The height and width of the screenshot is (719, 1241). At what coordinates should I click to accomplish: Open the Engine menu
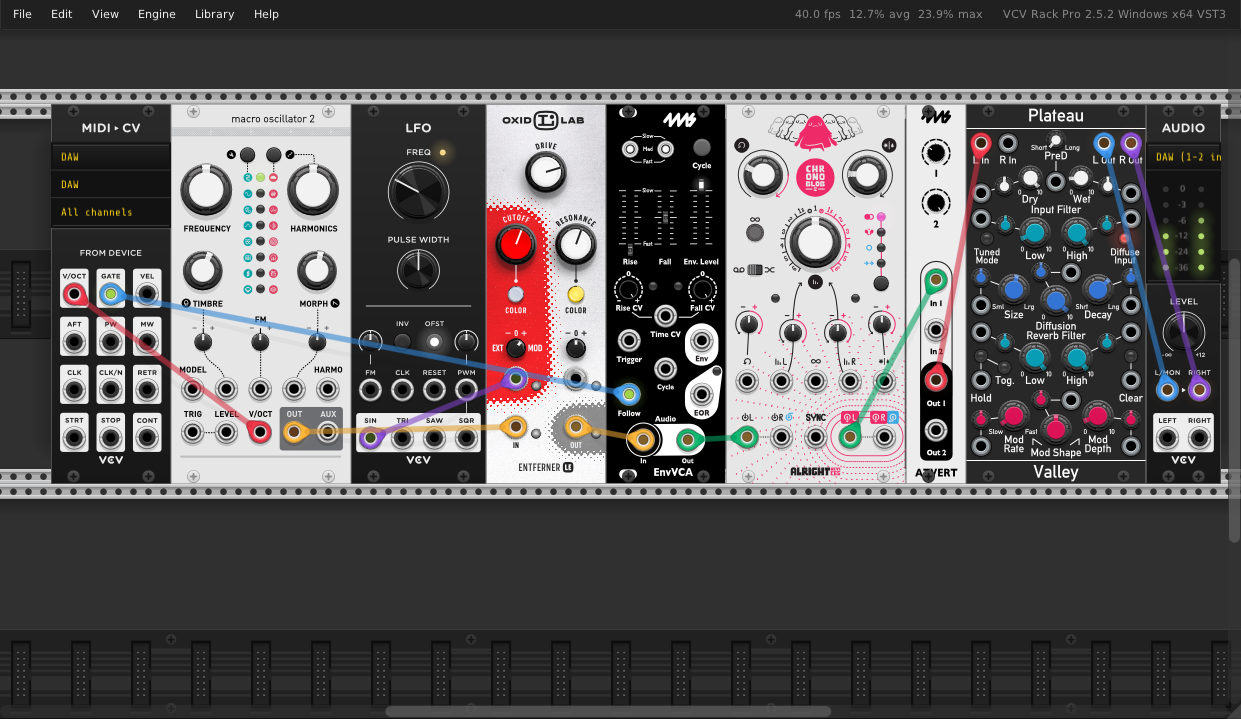pyautogui.click(x=156, y=14)
